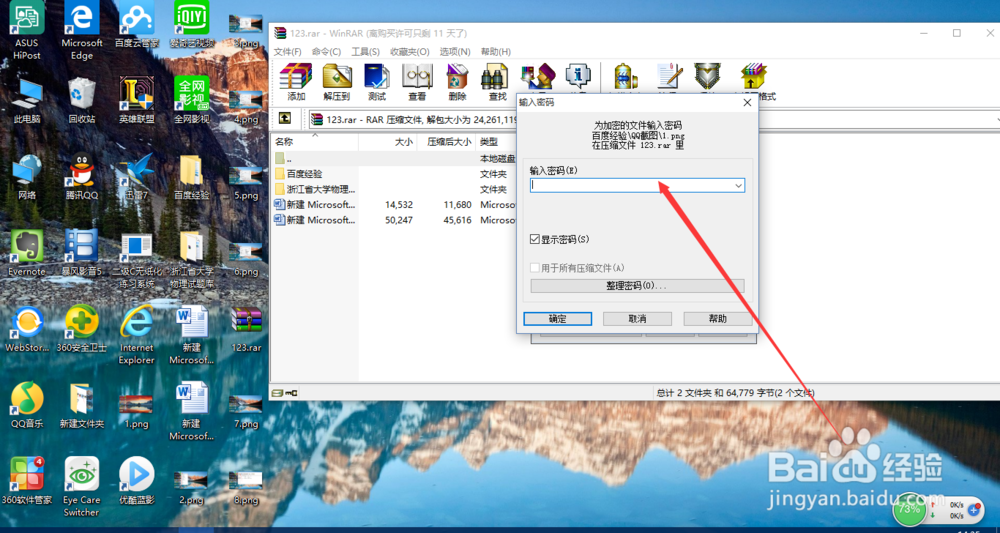Expand the password field dropdown arrow
1000x533 pixels.
point(739,186)
